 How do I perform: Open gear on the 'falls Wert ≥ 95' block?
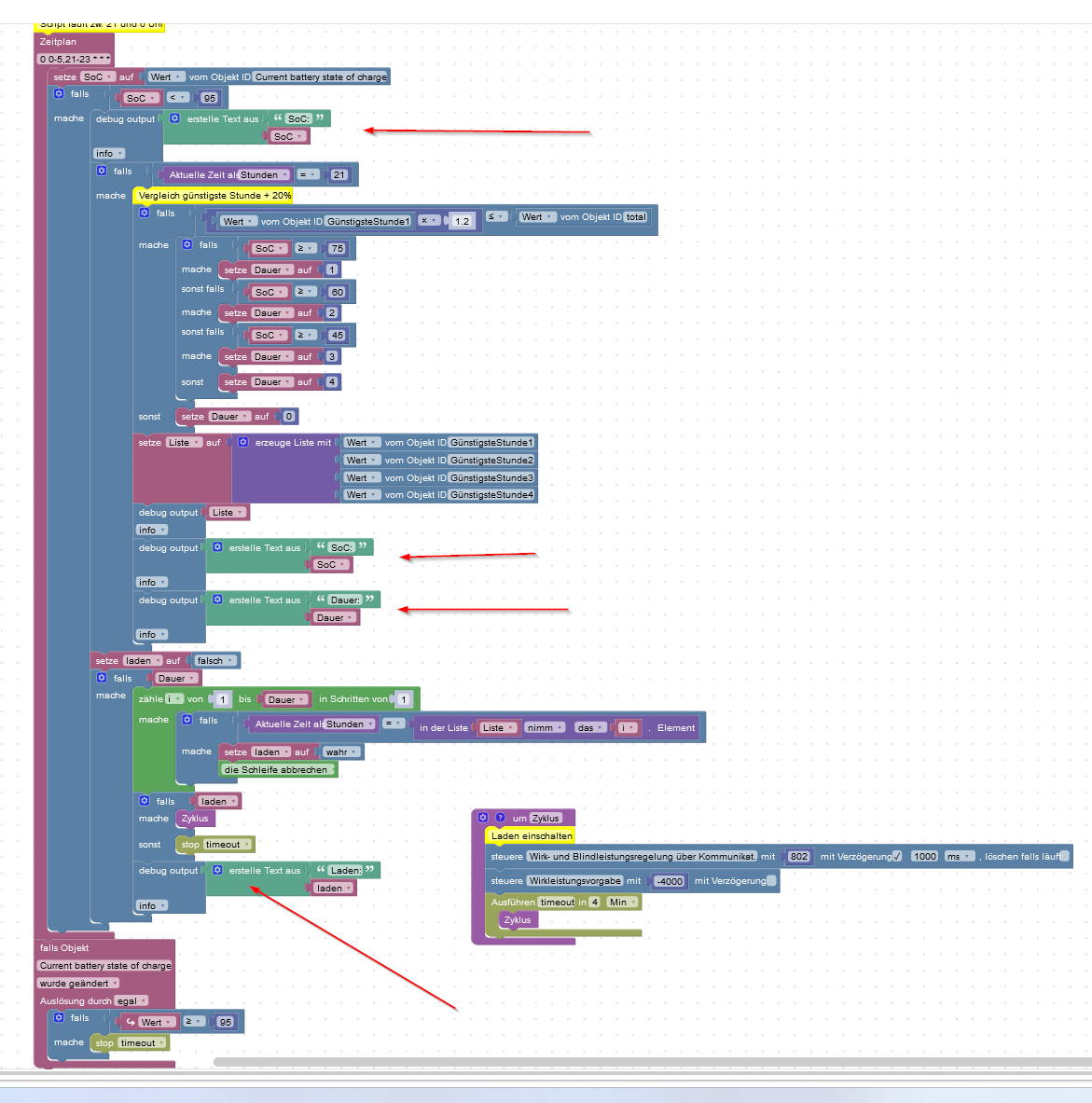click(x=59, y=1018)
